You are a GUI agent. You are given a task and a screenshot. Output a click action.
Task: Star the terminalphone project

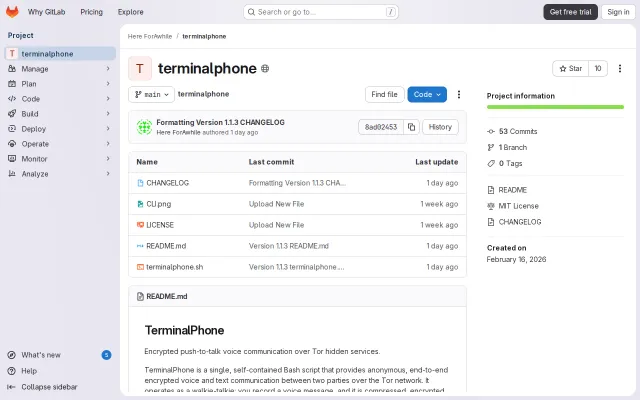[571, 69]
